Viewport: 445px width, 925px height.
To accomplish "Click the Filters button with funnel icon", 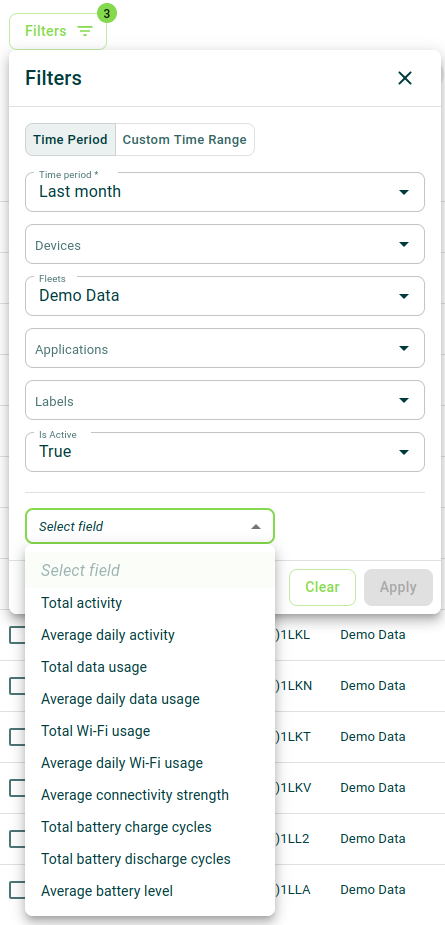I will coord(58,31).
